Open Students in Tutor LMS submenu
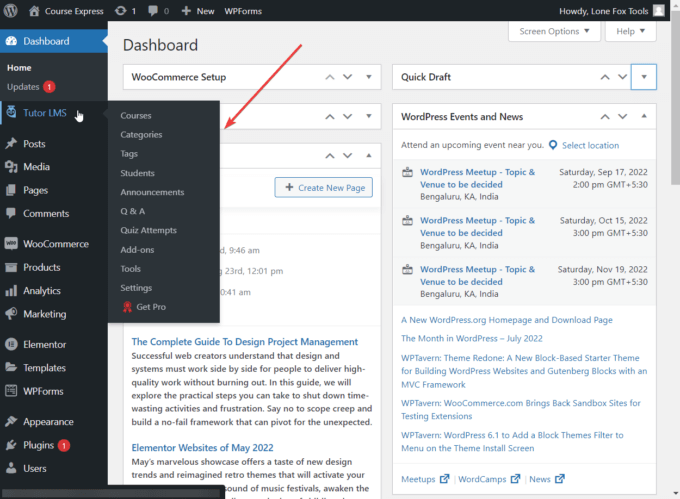The width and height of the screenshot is (680, 499). (x=137, y=173)
